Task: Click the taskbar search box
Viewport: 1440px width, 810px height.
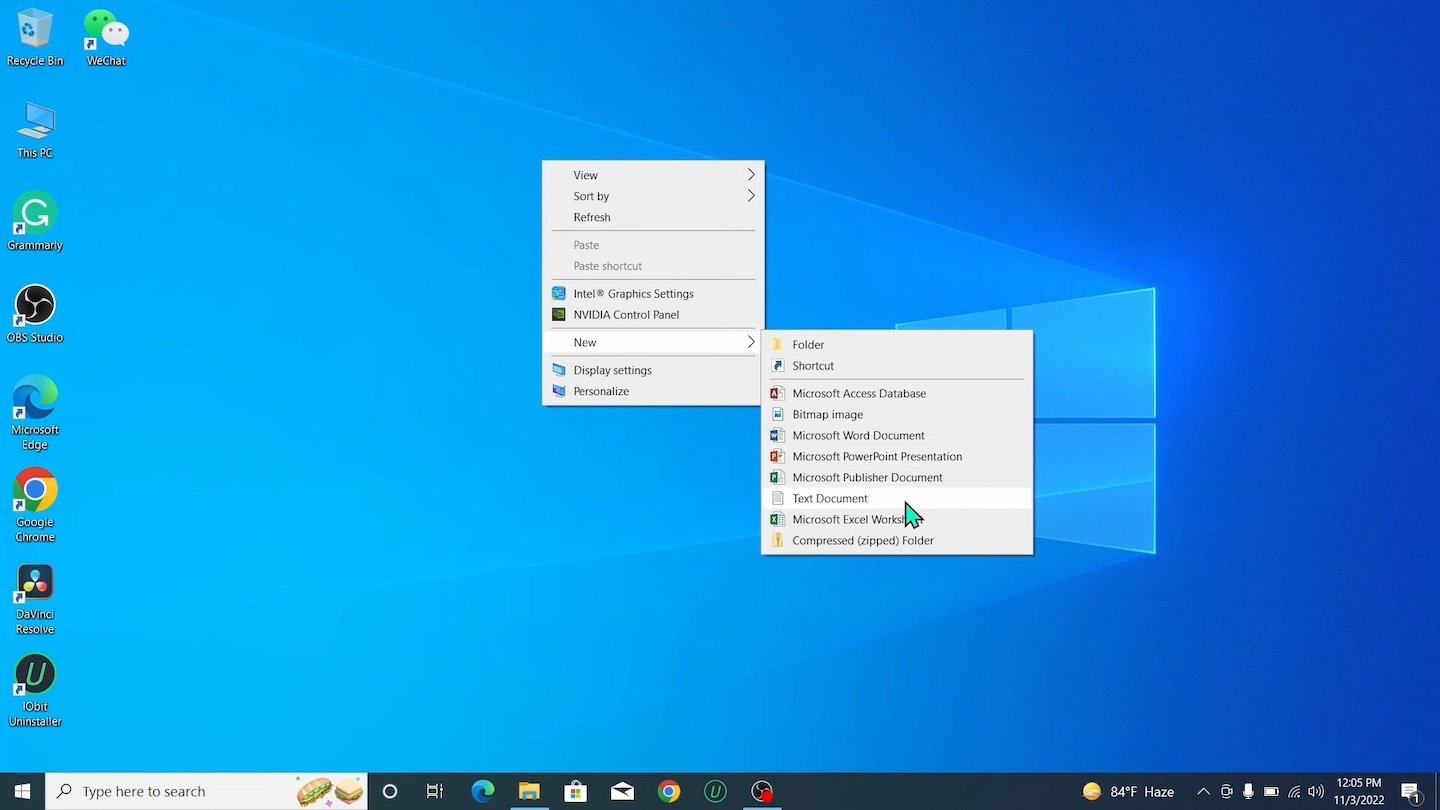Action: click(x=206, y=791)
